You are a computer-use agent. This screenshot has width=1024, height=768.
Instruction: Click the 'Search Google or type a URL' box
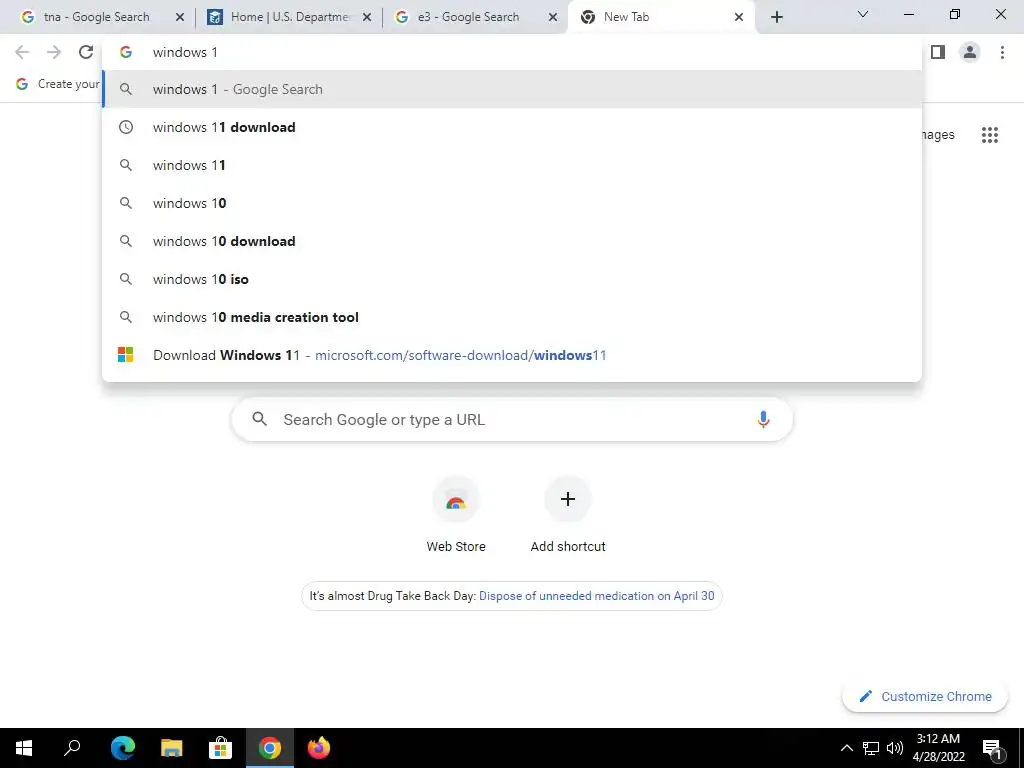pyautogui.click(x=512, y=419)
